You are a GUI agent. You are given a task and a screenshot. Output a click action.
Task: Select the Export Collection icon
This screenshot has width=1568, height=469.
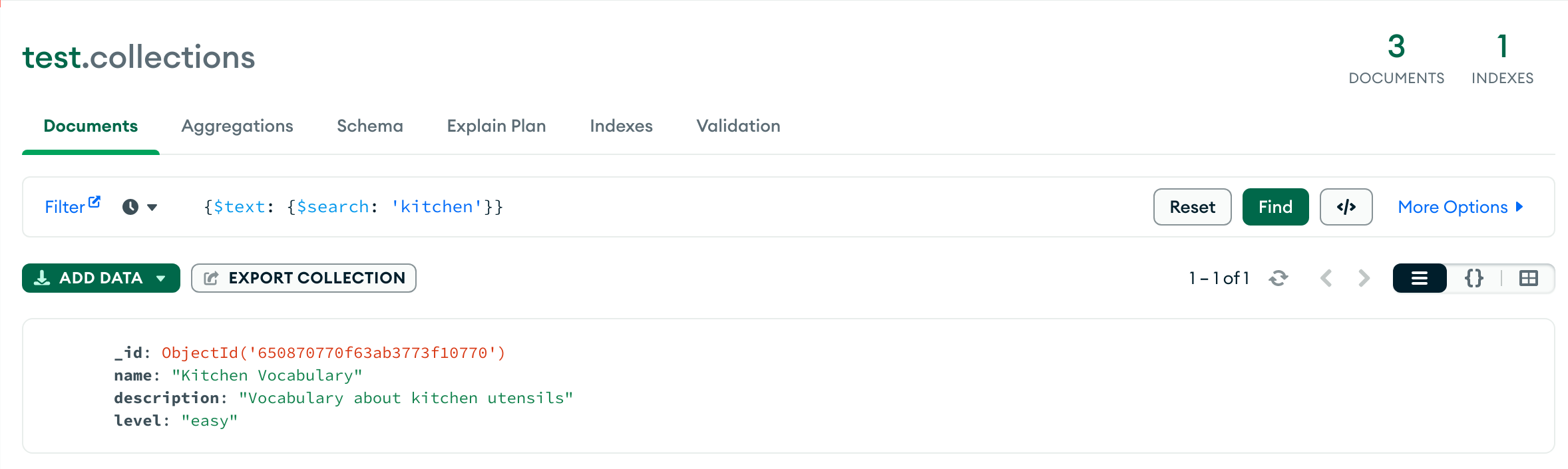point(211,278)
